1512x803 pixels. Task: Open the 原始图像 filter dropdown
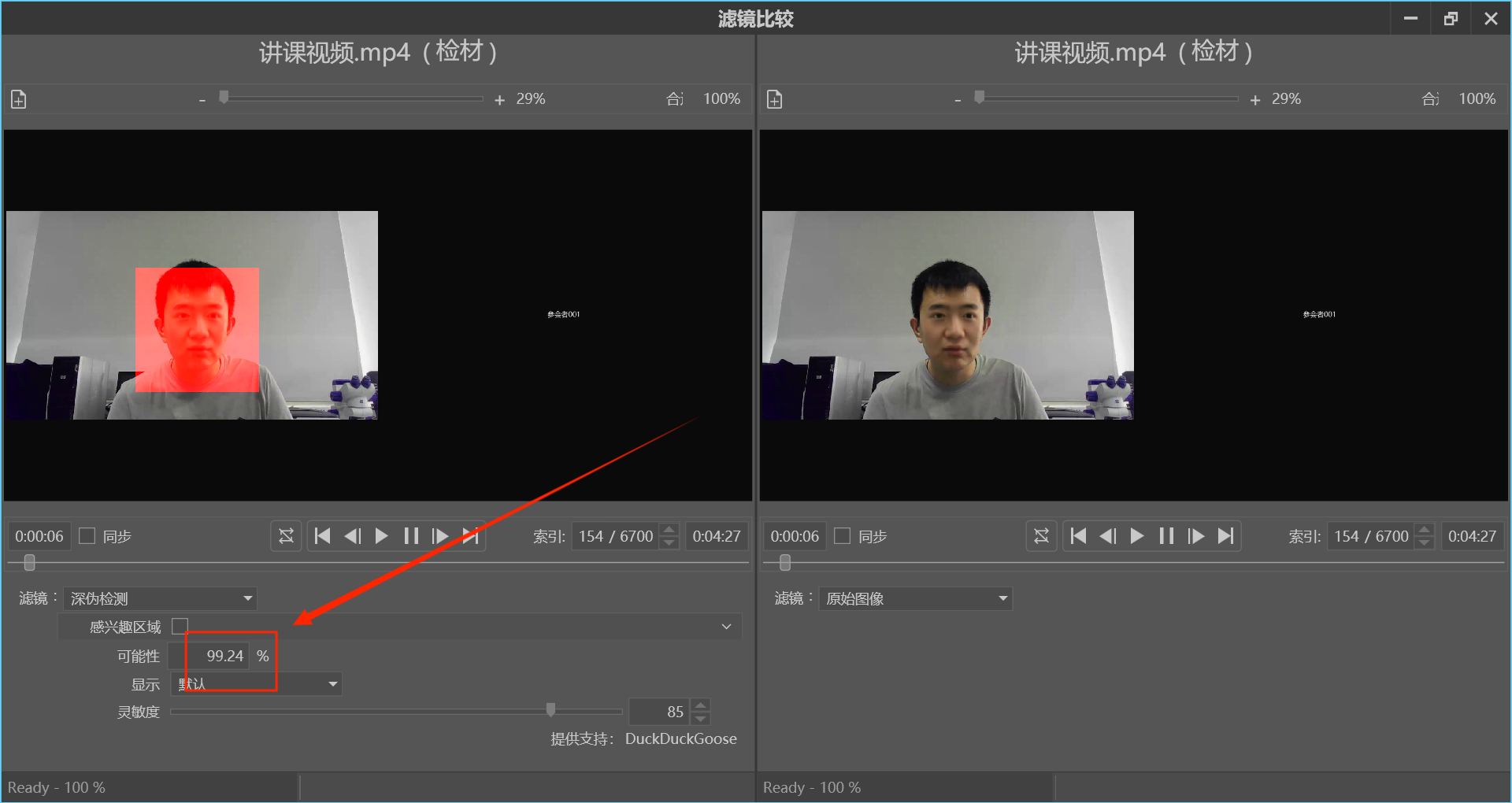(916, 598)
